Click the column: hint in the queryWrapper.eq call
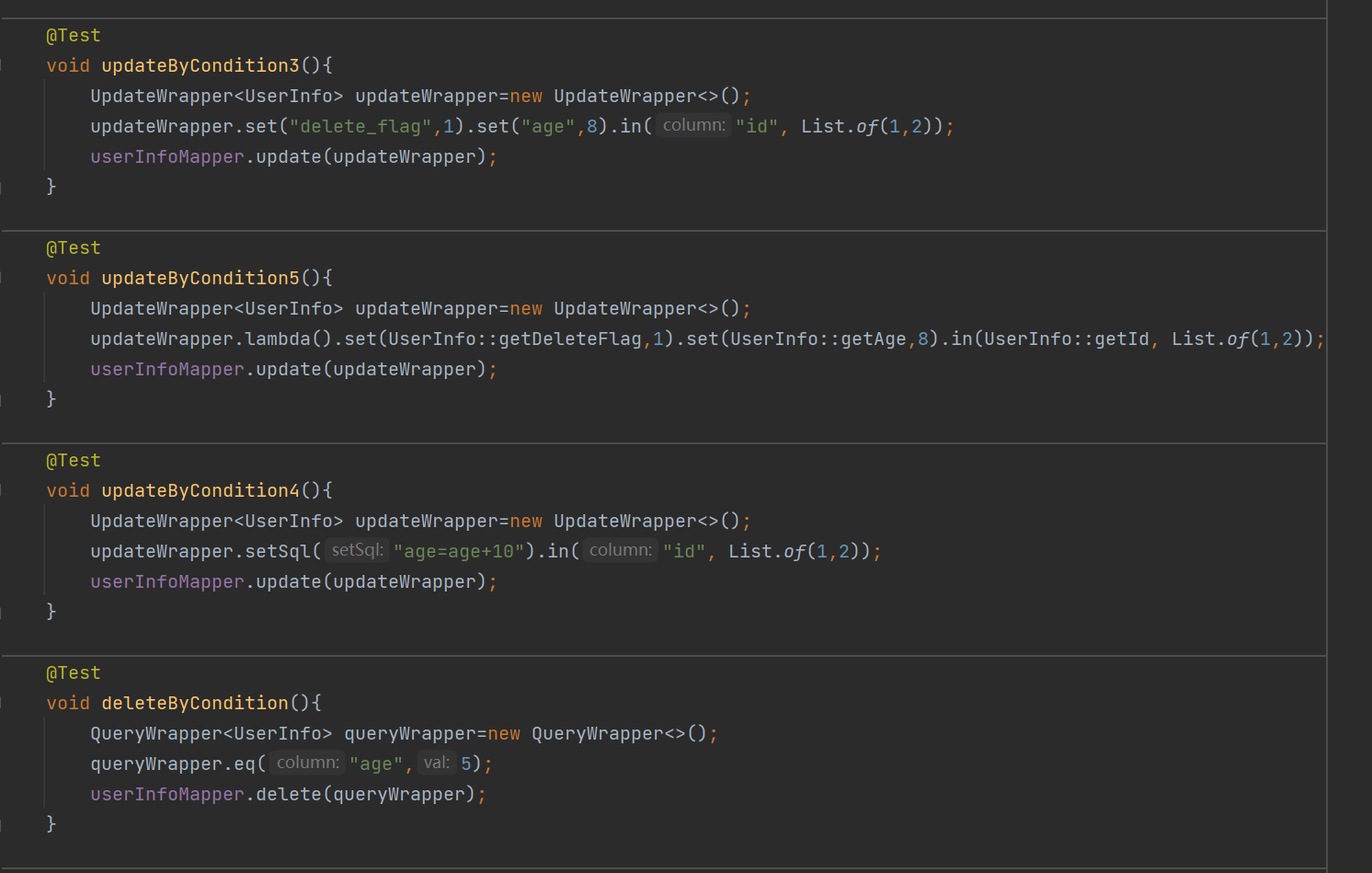This screenshot has width=1372, height=873. (307, 763)
